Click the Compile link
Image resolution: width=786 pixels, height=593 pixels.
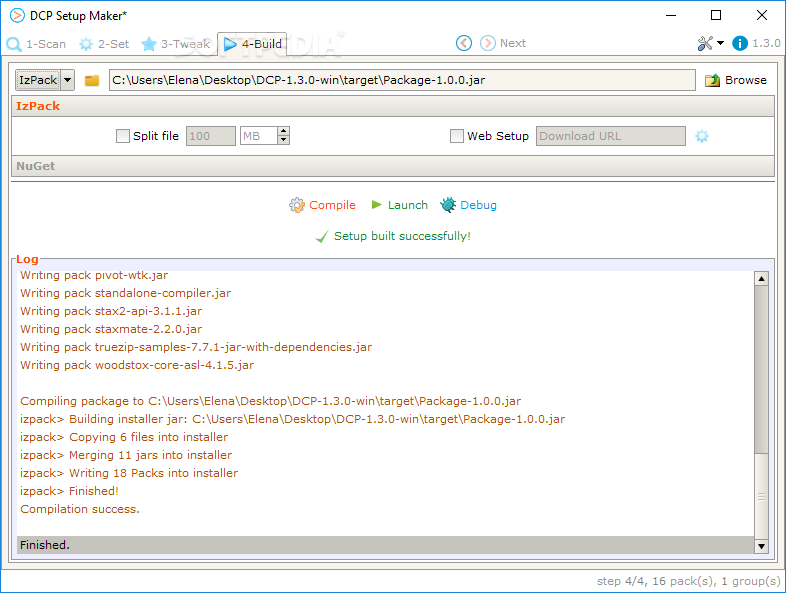coord(332,205)
